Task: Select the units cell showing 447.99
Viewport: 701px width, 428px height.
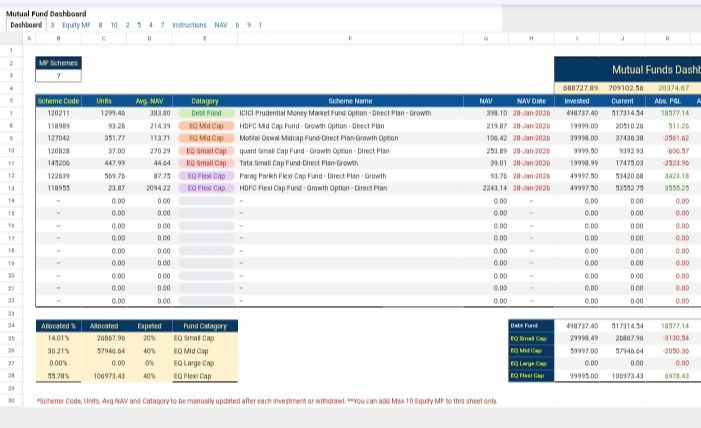Action: [104, 163]
